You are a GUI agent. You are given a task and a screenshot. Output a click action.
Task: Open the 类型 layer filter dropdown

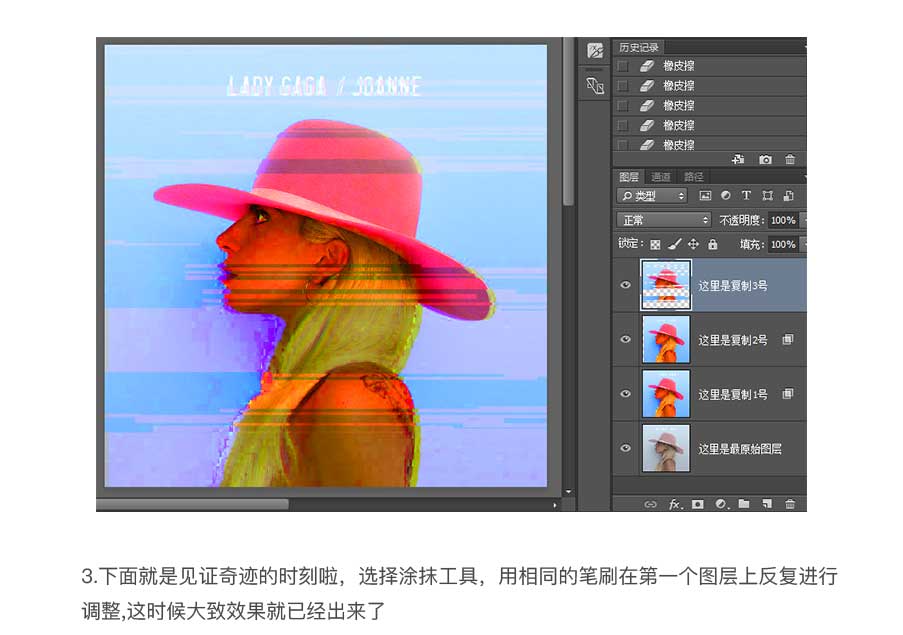click(x=652, y=196)
